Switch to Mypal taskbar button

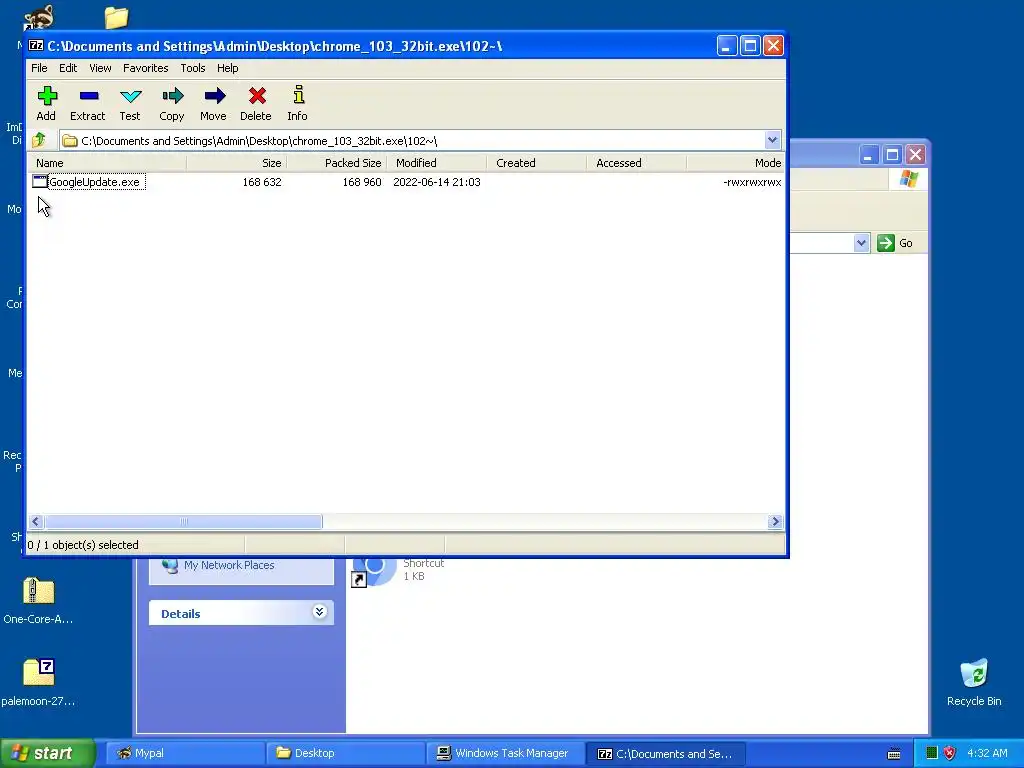185,753
